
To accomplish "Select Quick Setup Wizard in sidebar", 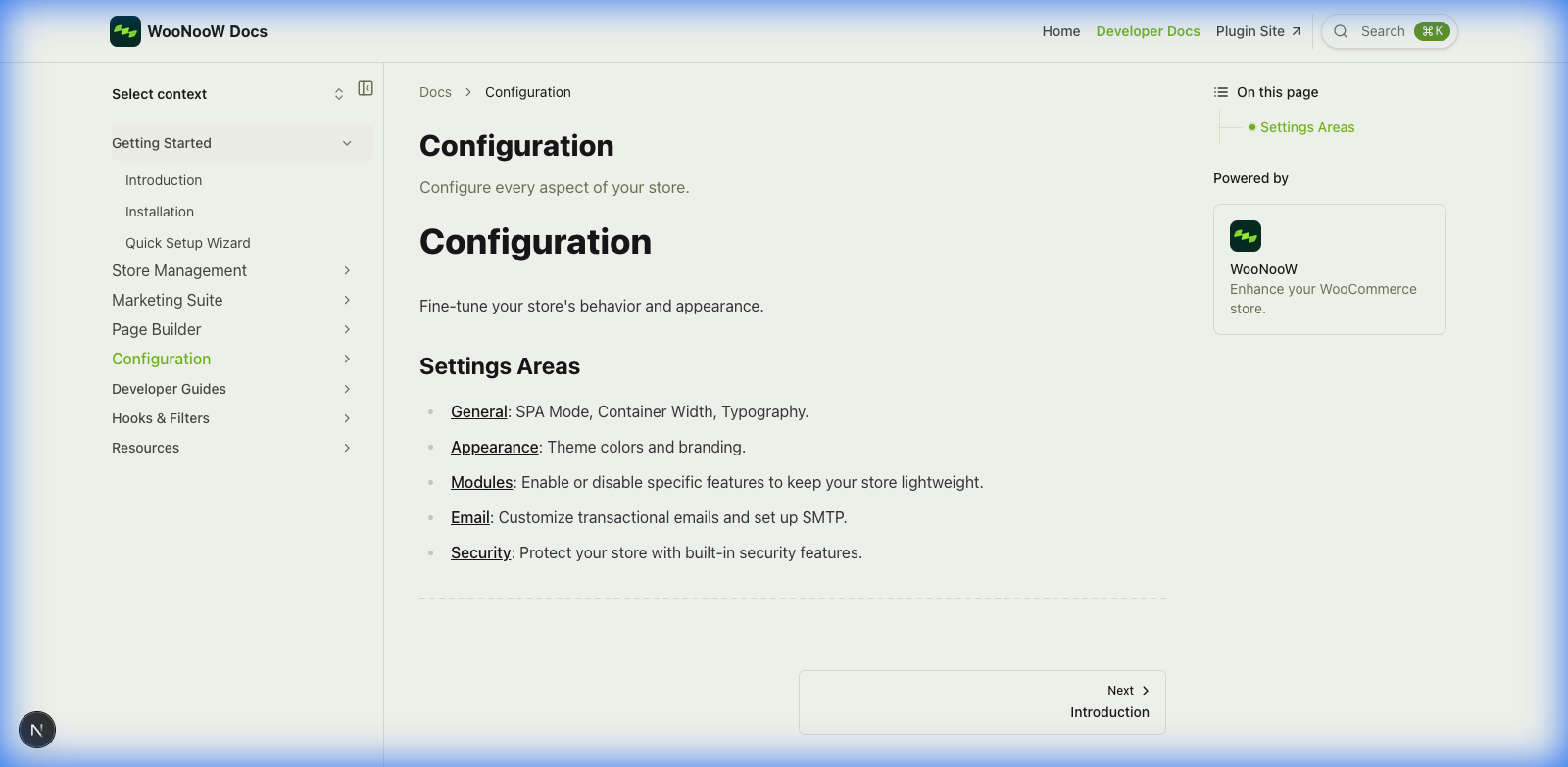I will coord(188,243).
